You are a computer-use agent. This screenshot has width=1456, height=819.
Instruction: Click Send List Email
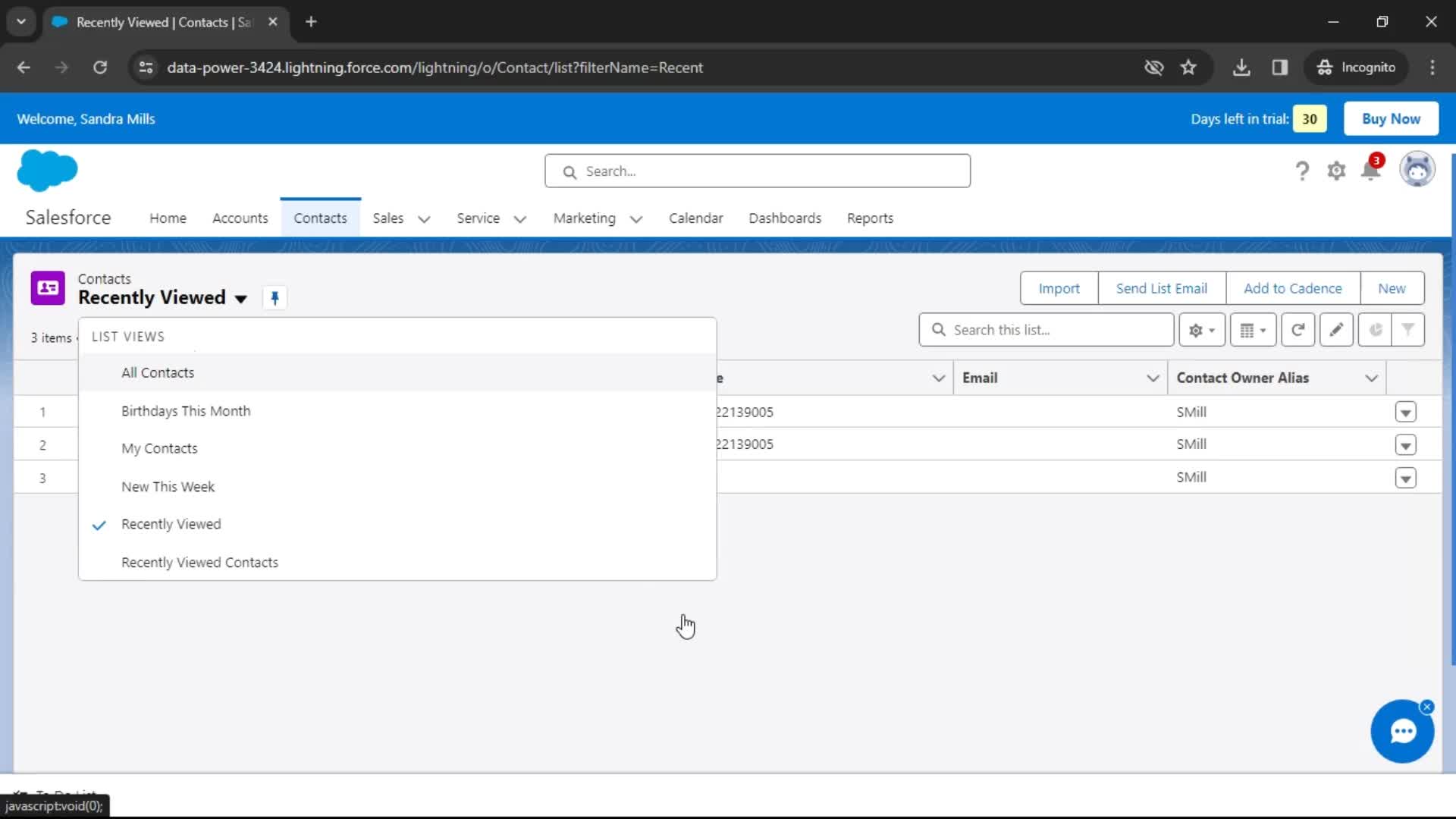point(1161,289)
